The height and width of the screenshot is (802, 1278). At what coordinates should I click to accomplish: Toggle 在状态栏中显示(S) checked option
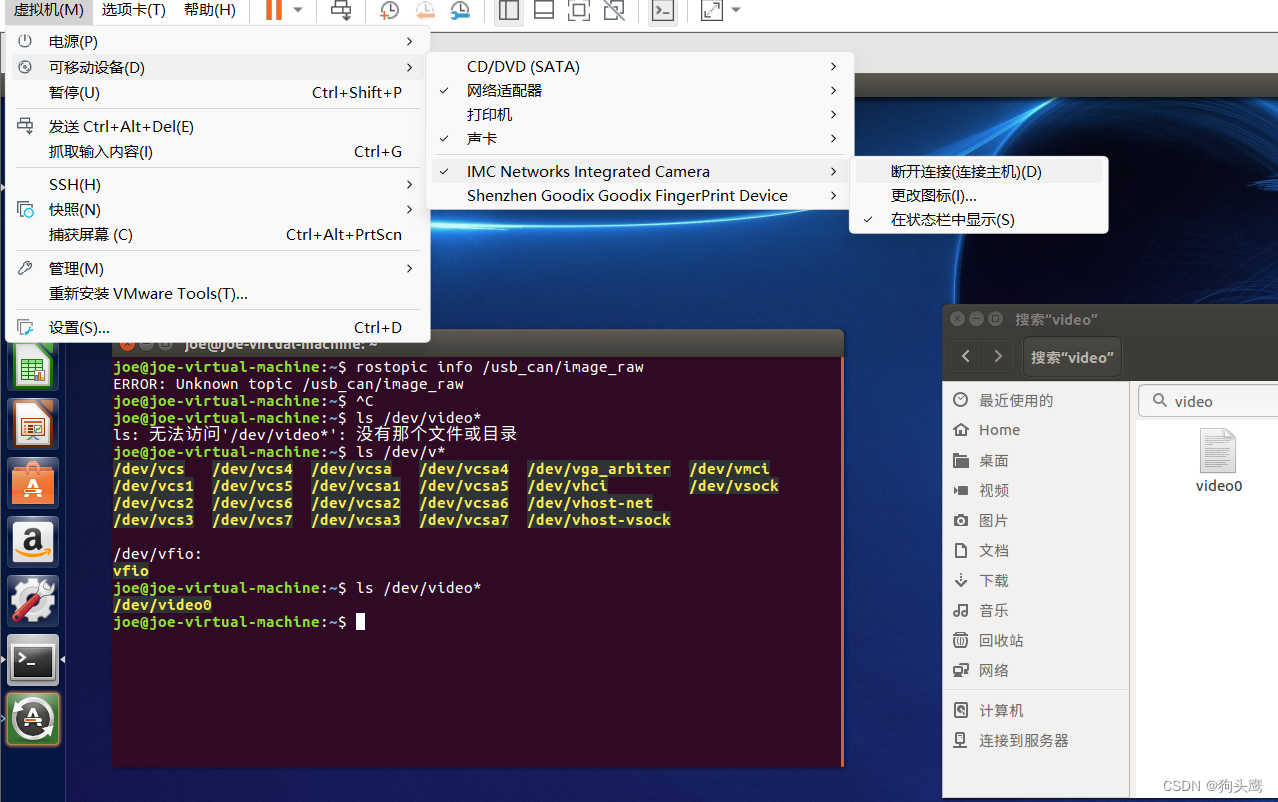click(x=978, y=219)
